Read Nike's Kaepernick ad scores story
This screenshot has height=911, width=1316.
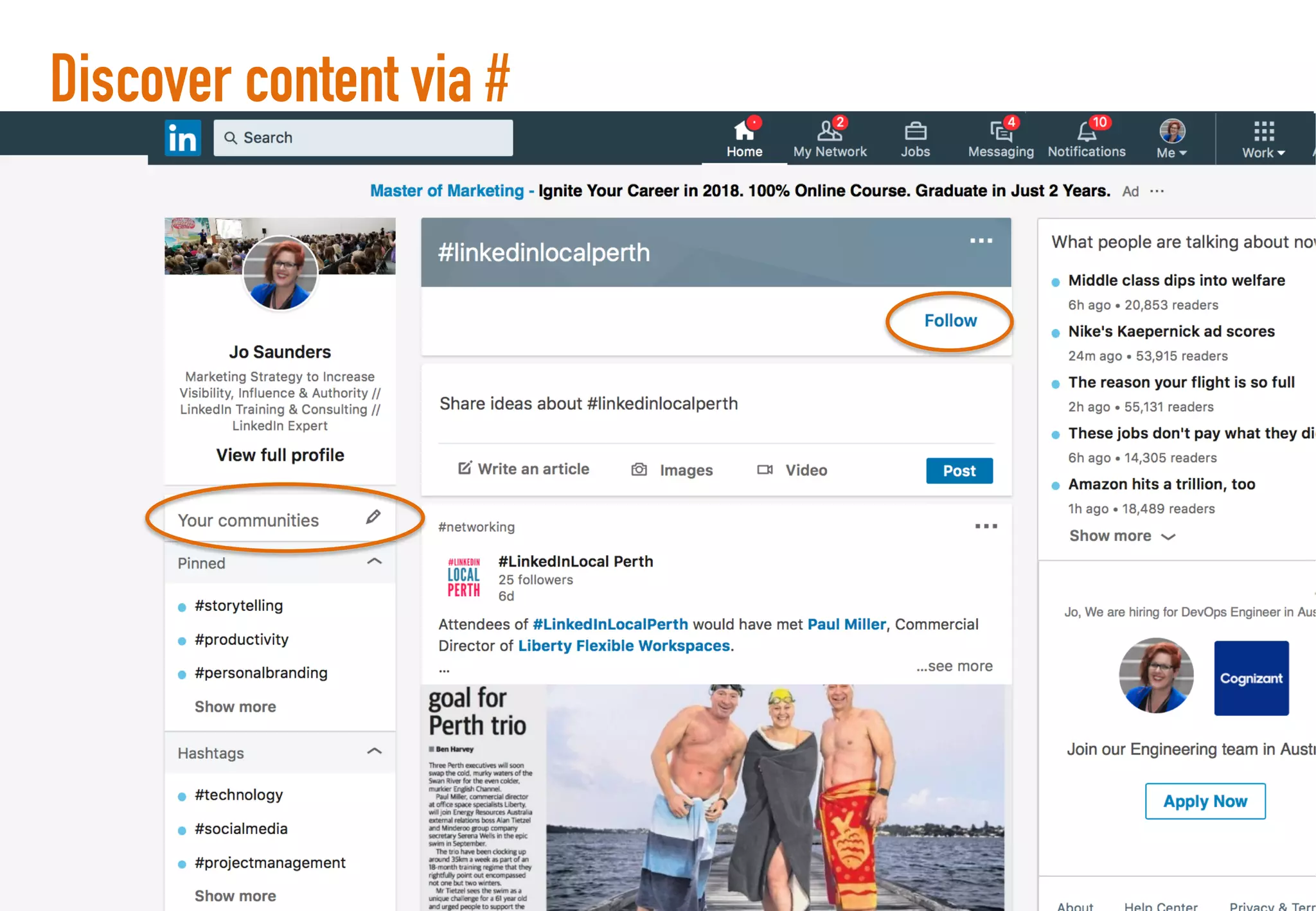[1171, 332]
